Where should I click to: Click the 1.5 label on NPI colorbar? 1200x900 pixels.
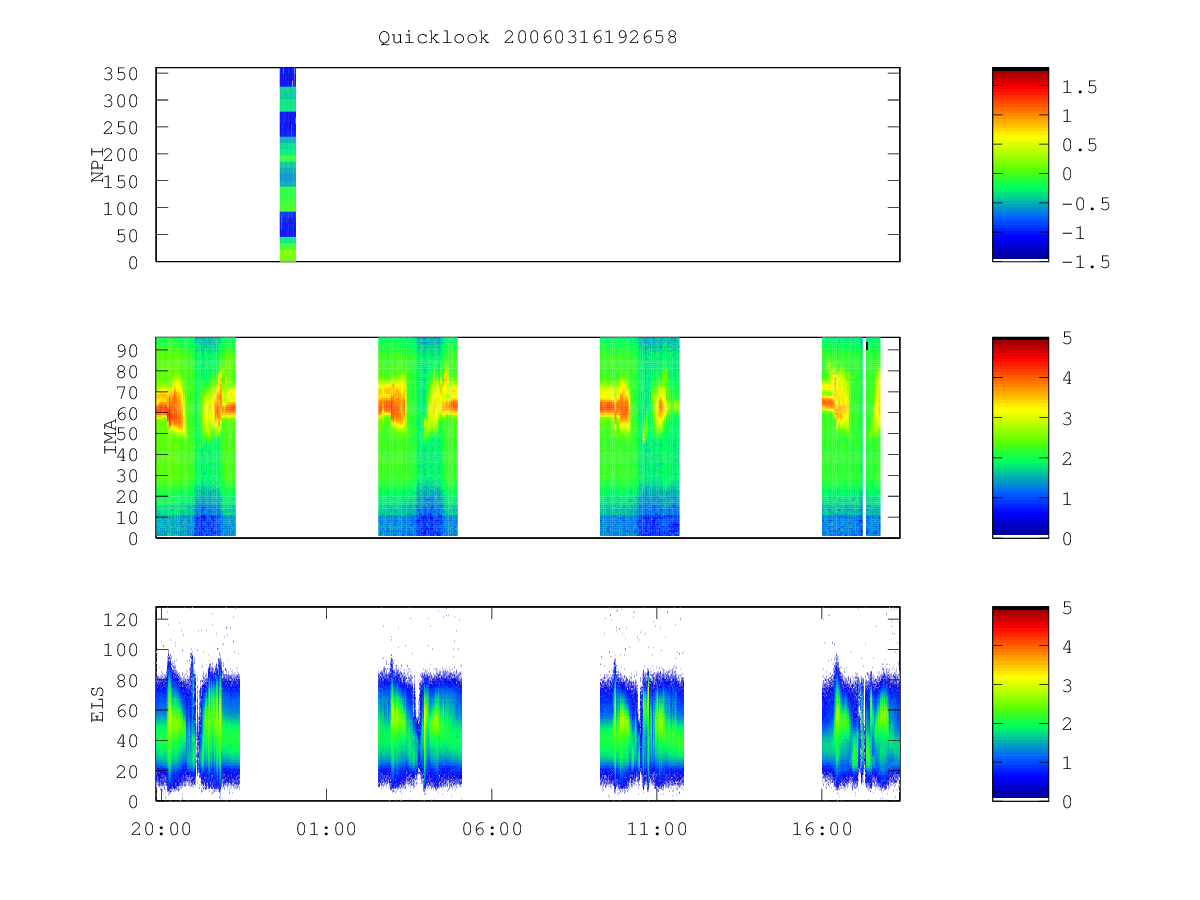(x=1081, y=87)
